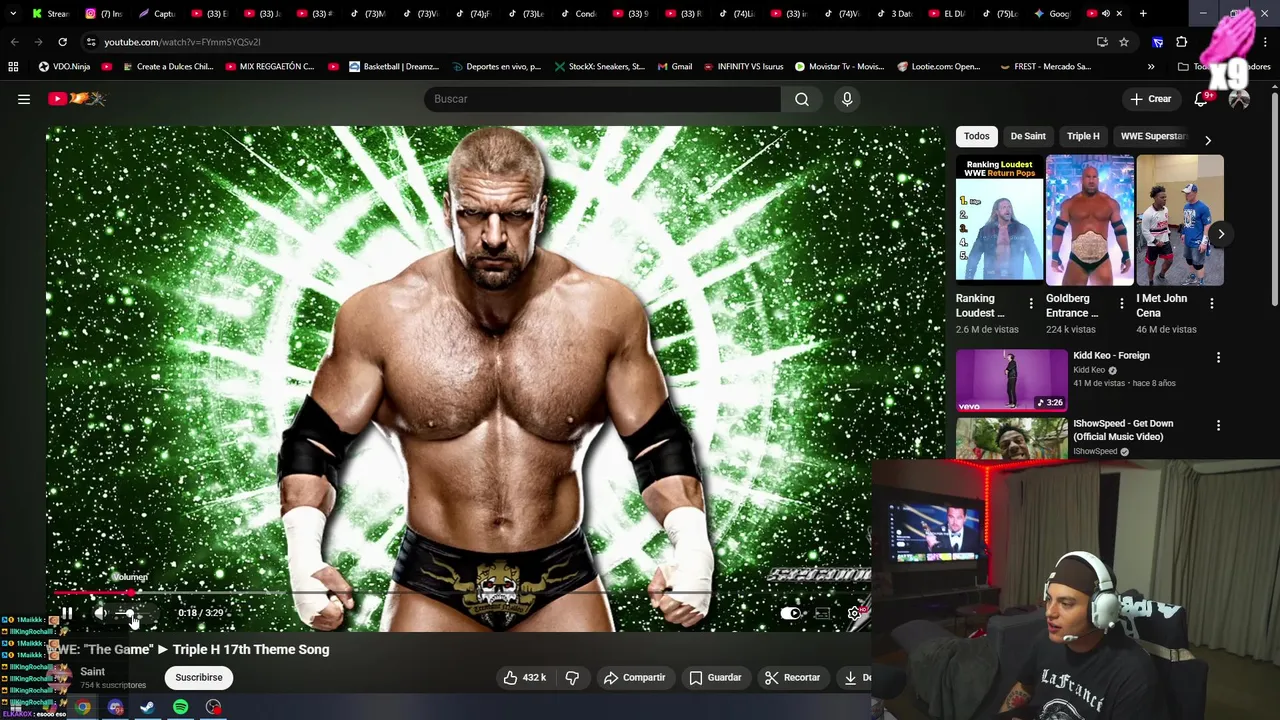Select the Triple H filter chip

click(x=1083, y=136)
